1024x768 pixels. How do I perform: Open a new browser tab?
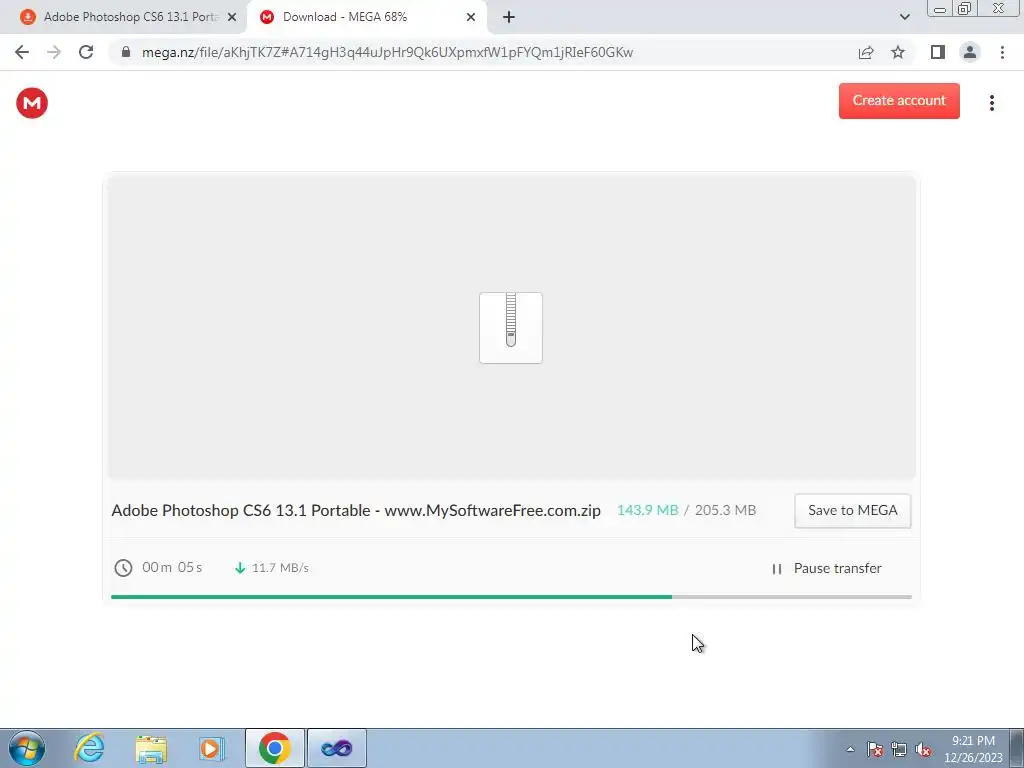tap(509, 17)
